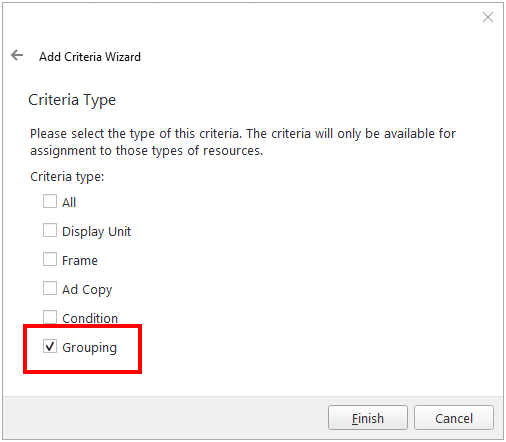Screen dimensions: 506x442
Task: Tick the Condition checkbox square
Action: point(50,317)
